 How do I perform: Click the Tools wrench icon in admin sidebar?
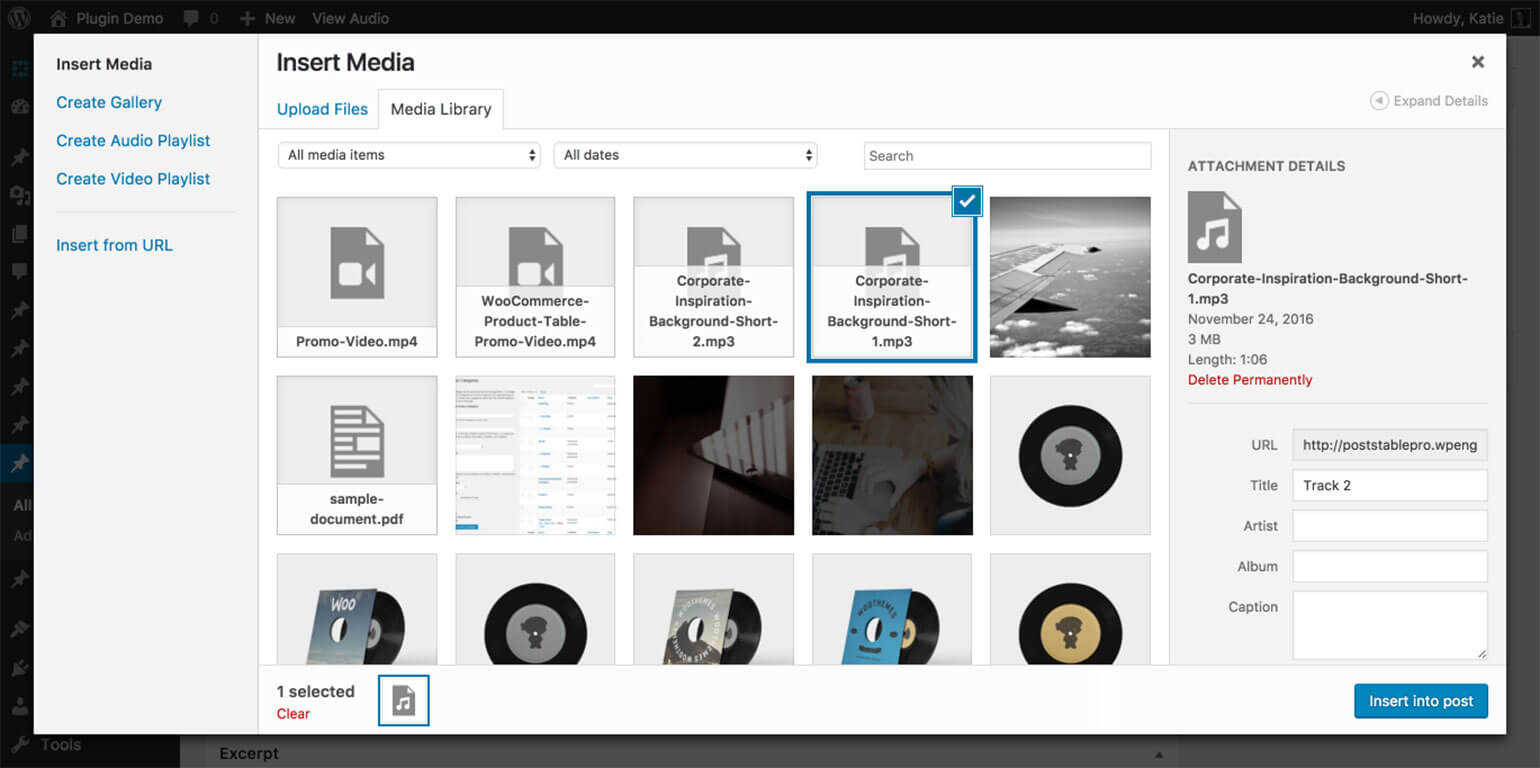click(18, 744)
